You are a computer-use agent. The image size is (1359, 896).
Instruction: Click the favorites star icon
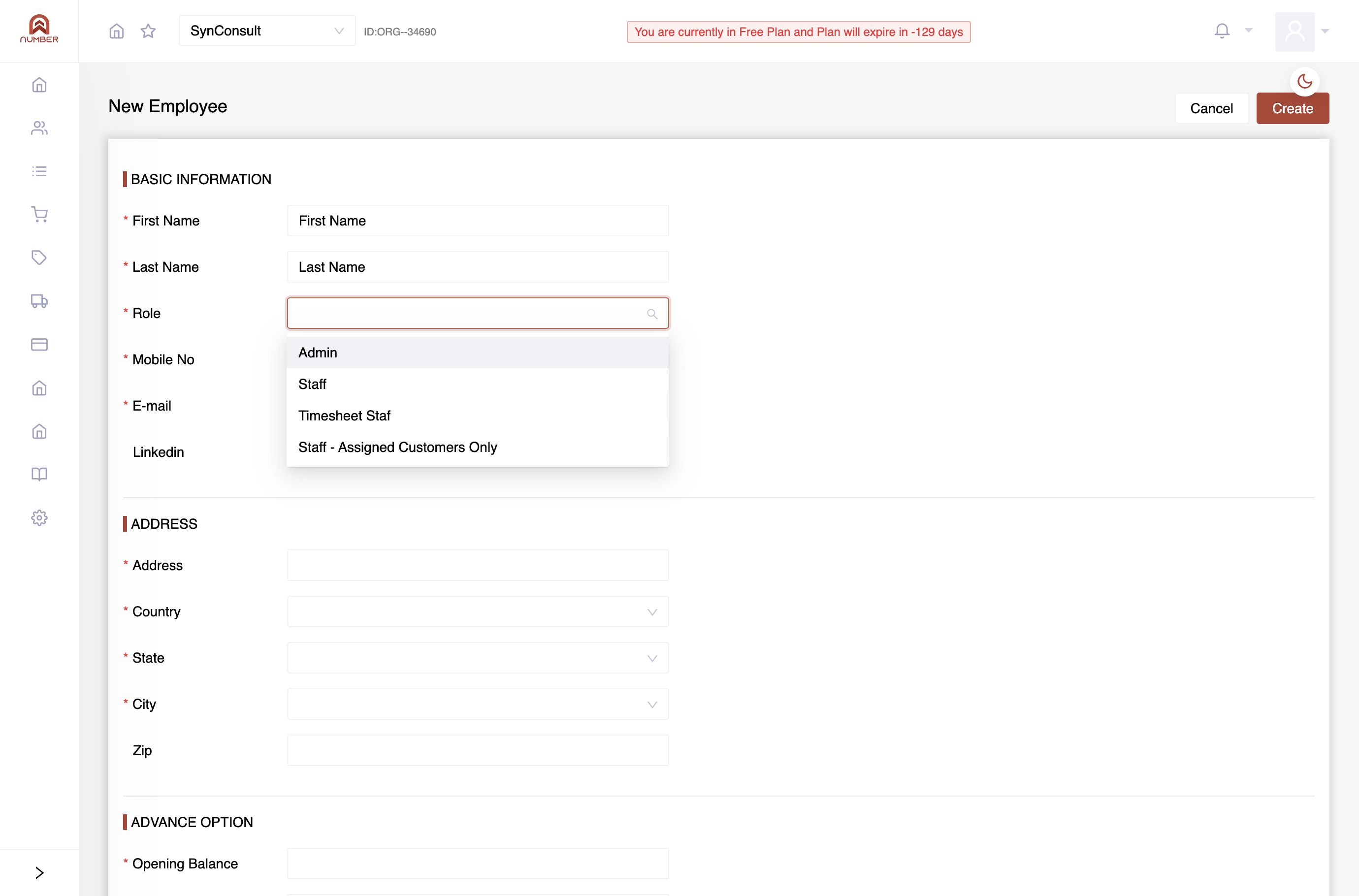coord(148,31)
